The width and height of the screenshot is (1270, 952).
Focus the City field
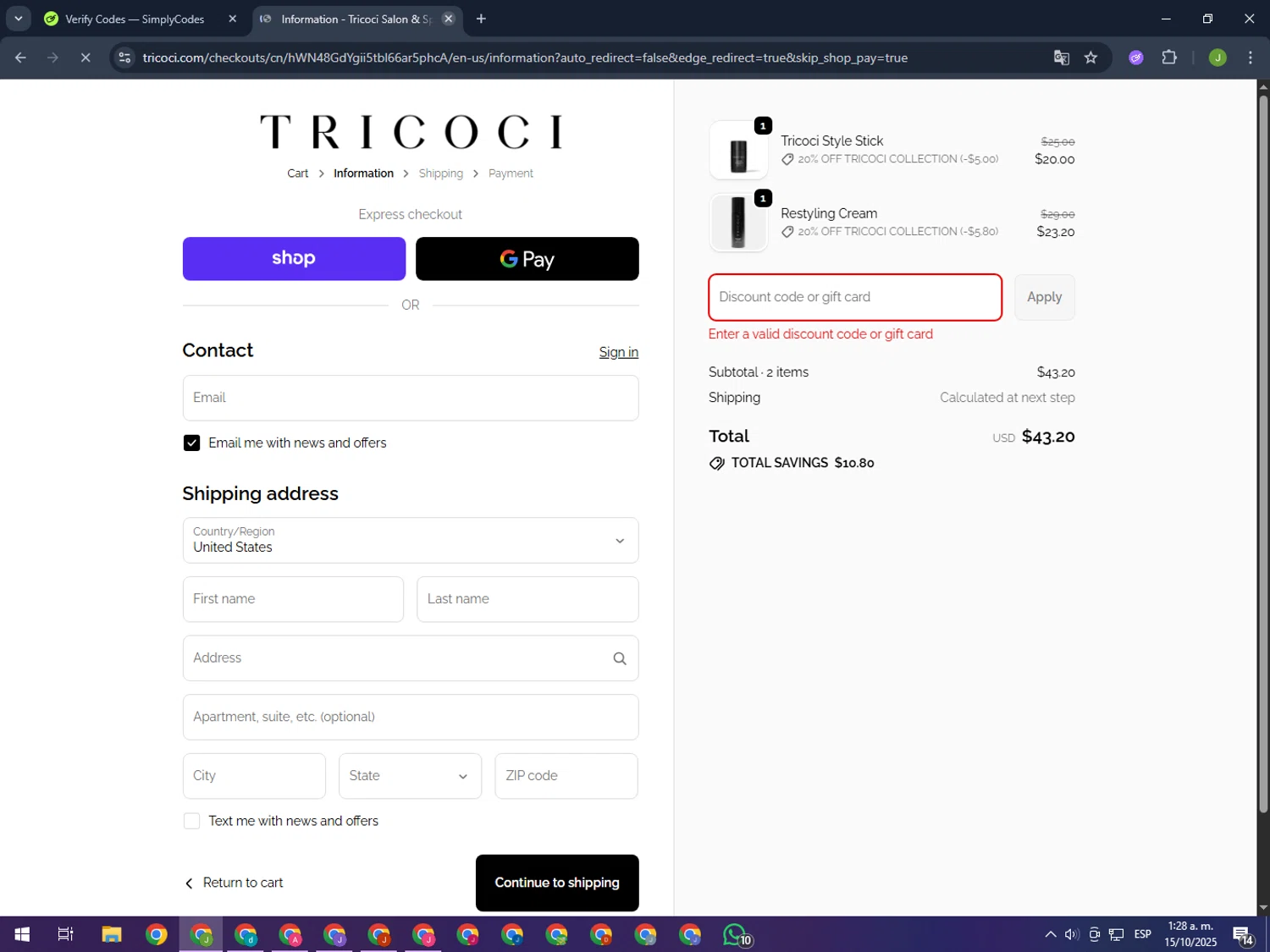[x=254, y=776]
